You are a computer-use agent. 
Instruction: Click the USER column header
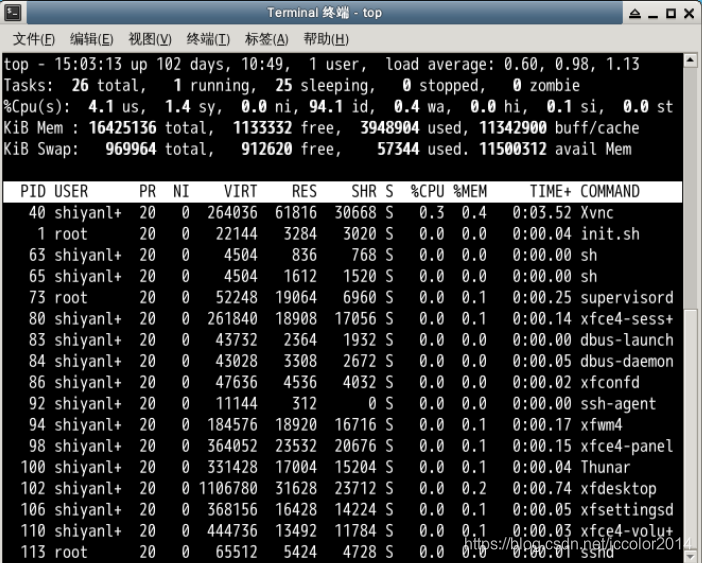coord(71,192)
